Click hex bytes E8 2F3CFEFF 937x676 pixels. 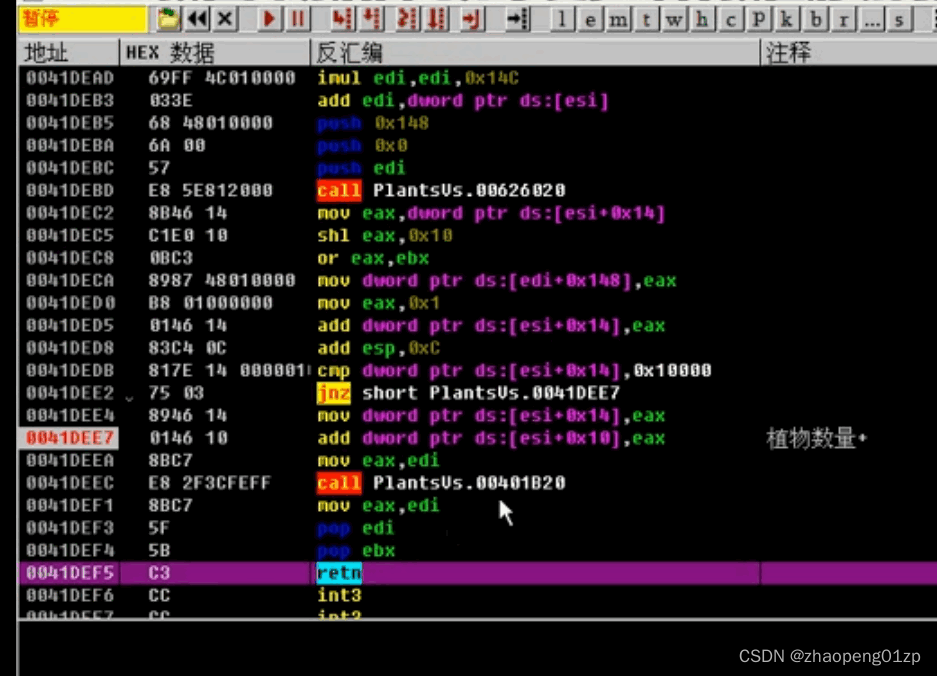(x=210, y=483)
